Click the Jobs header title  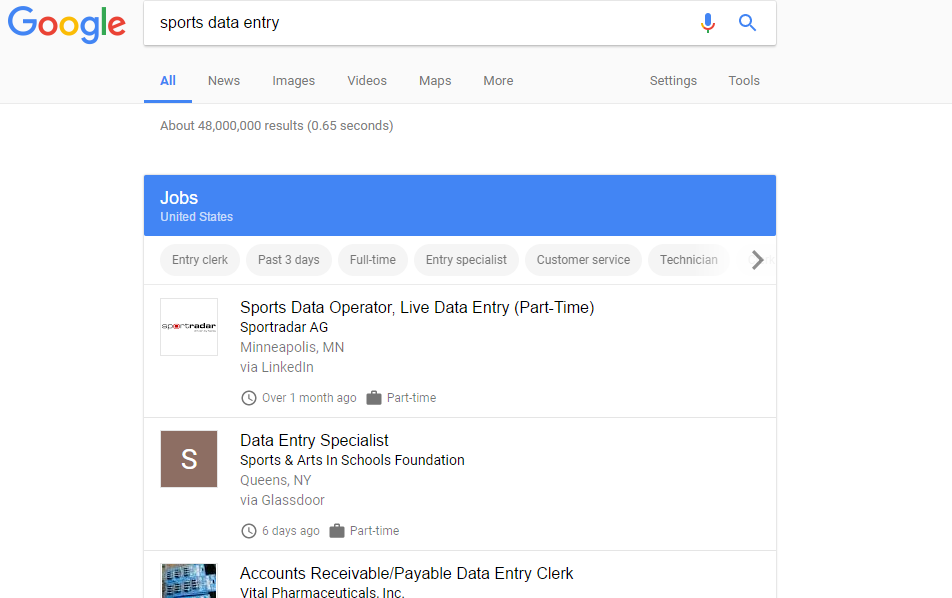pos(179,198)
